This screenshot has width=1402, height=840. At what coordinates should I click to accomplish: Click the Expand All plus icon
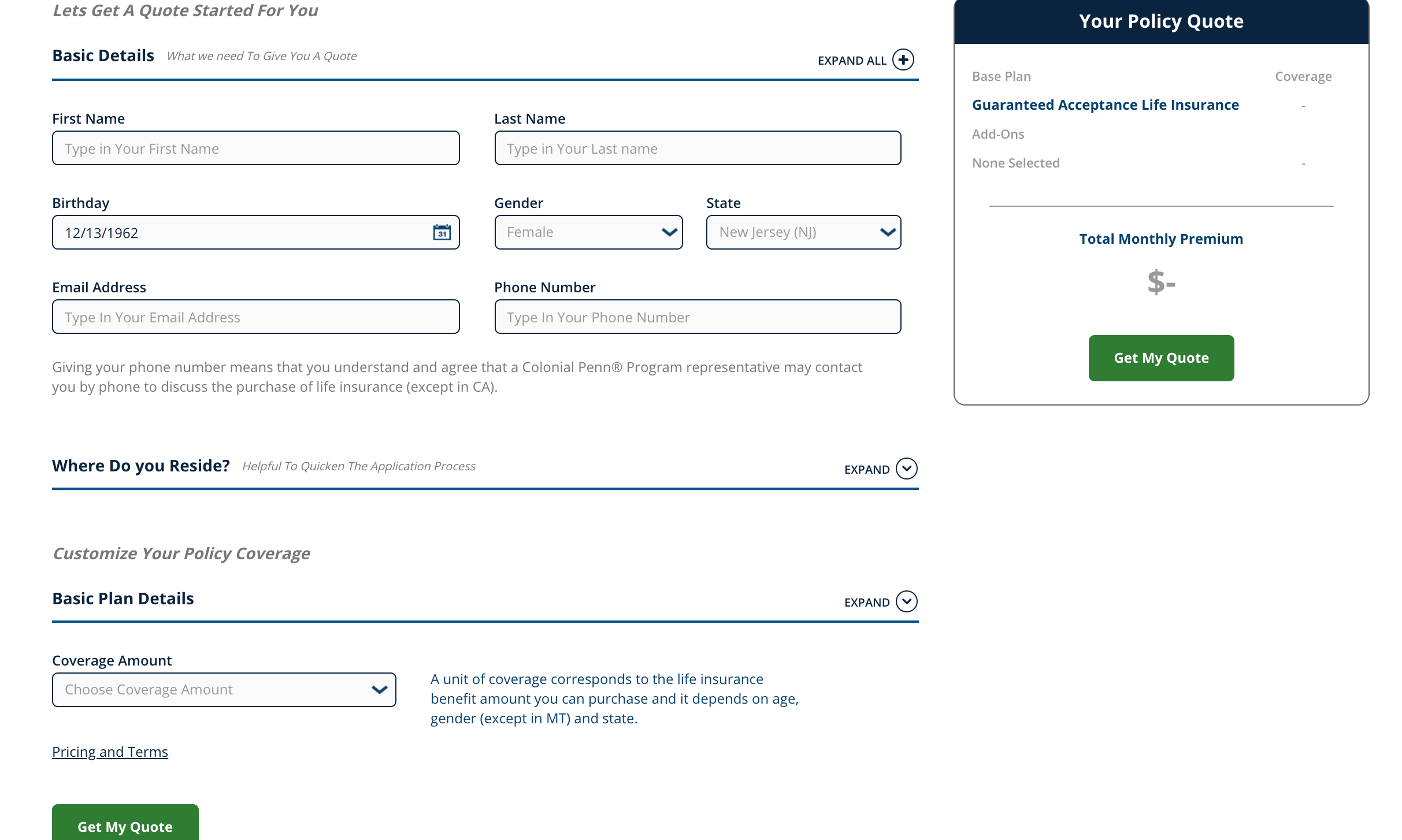(903, 60)
